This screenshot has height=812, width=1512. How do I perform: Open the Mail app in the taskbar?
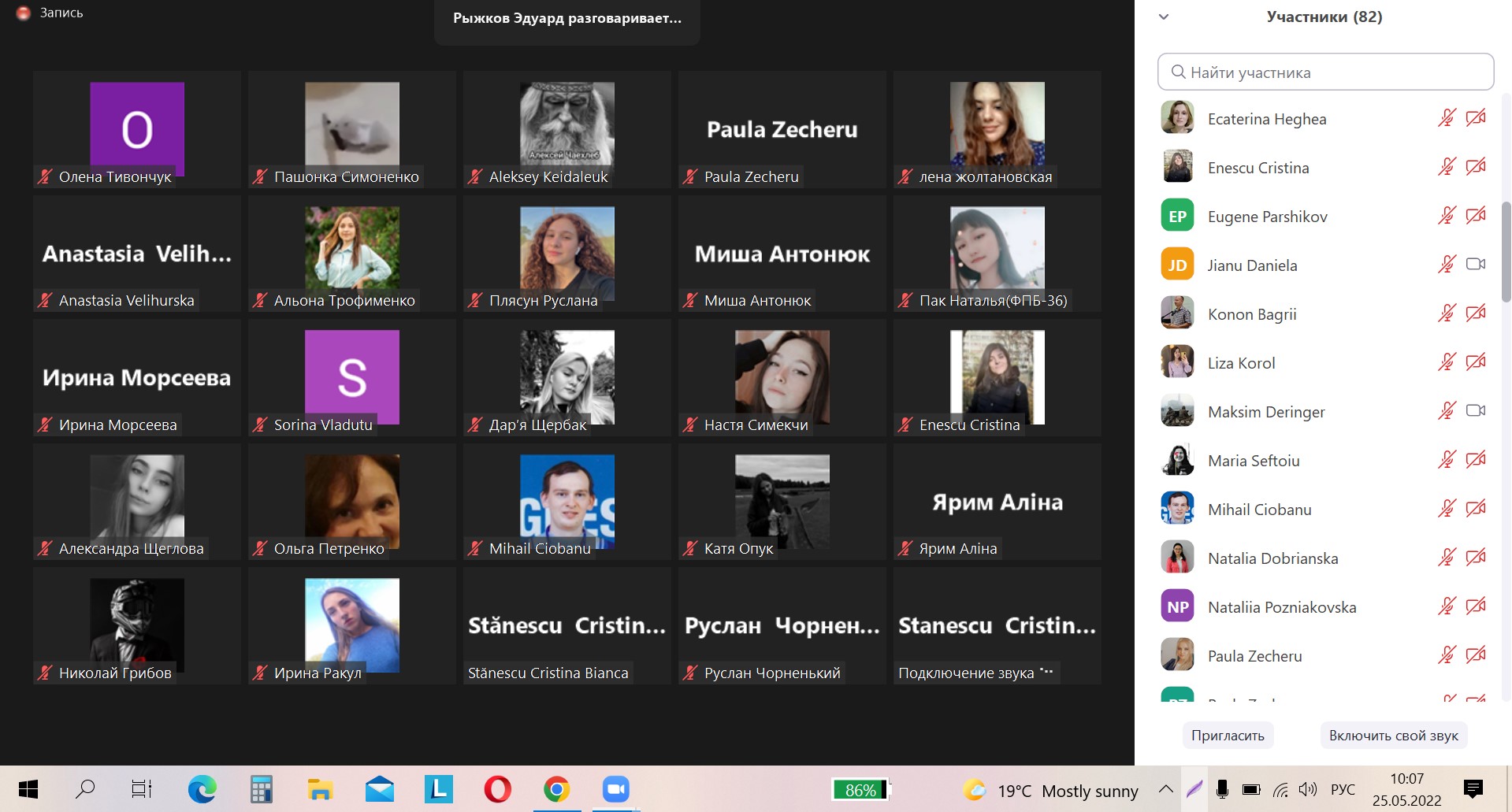(379, 789)
